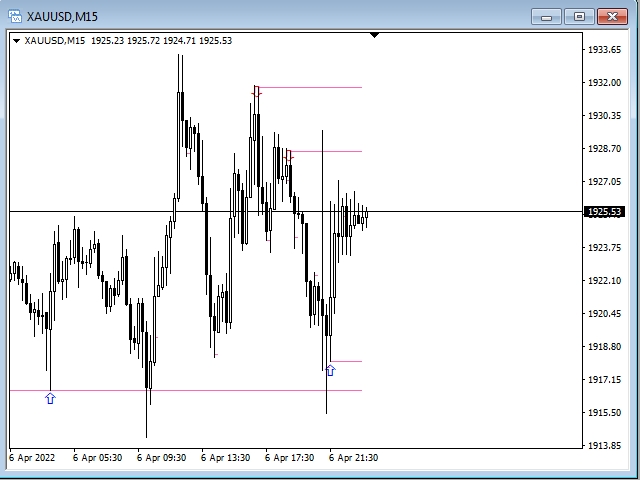The height and width of the screenshot is (480, 640).
Task: Click the 1933.65 price scale label
Action: [604, 50]
